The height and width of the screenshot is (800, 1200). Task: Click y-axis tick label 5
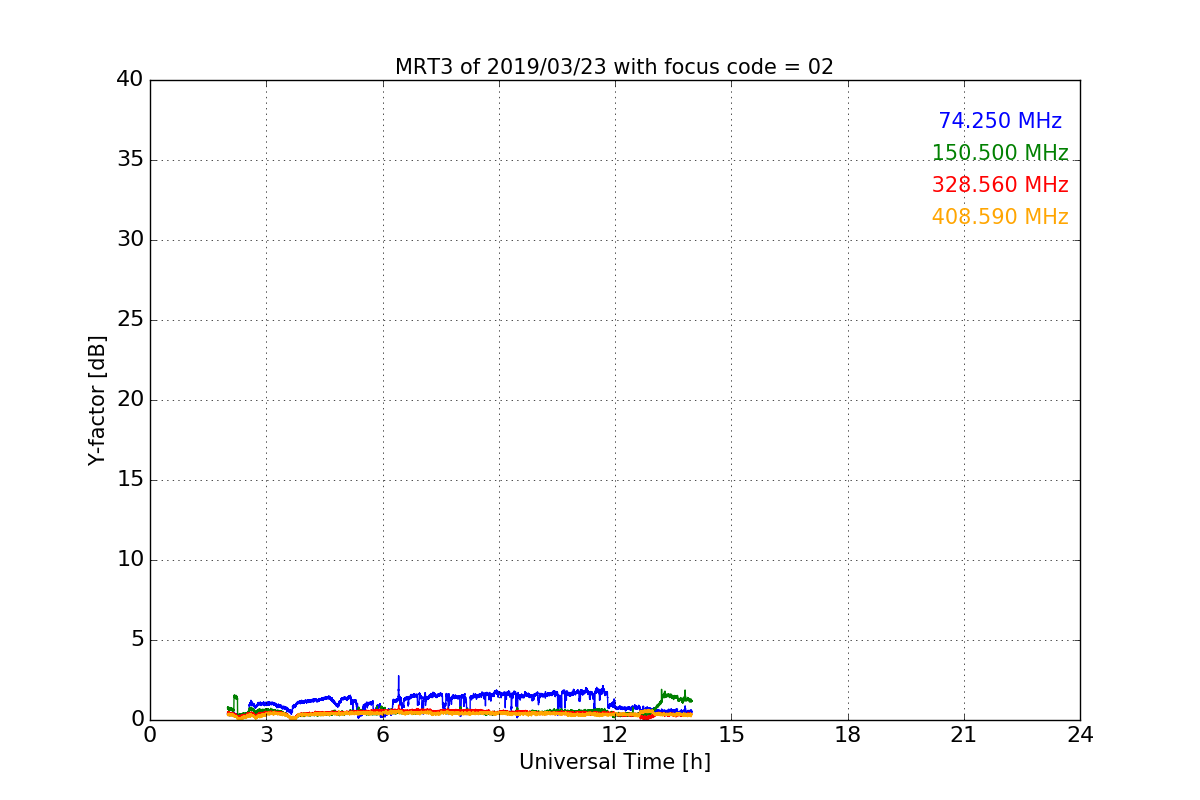point(137,640)
